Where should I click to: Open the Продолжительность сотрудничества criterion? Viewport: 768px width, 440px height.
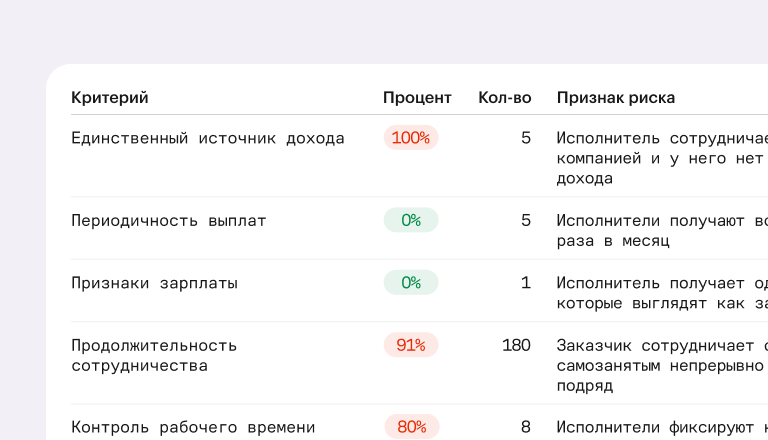[154, 355]
